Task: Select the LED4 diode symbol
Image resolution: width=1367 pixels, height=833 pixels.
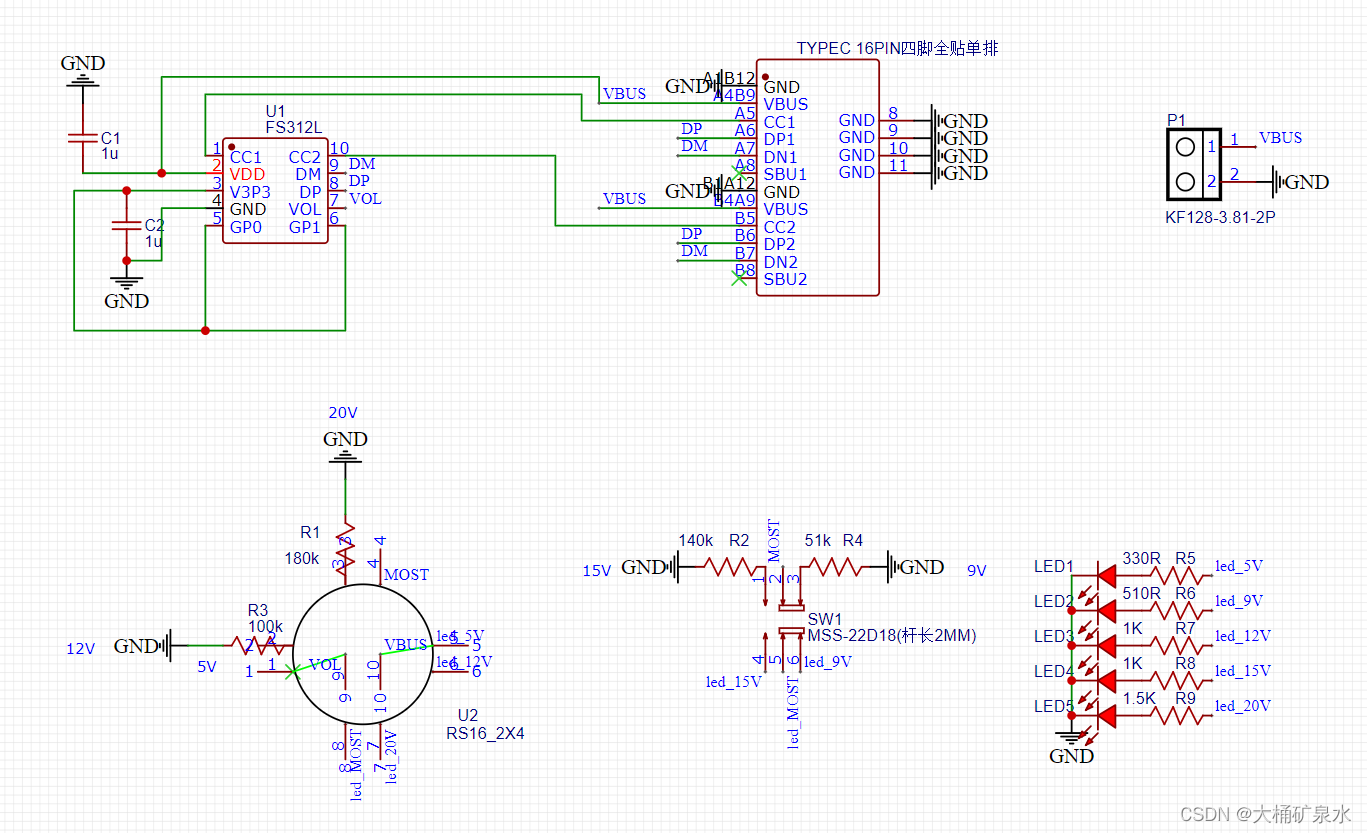Action: click(1106, 680)
